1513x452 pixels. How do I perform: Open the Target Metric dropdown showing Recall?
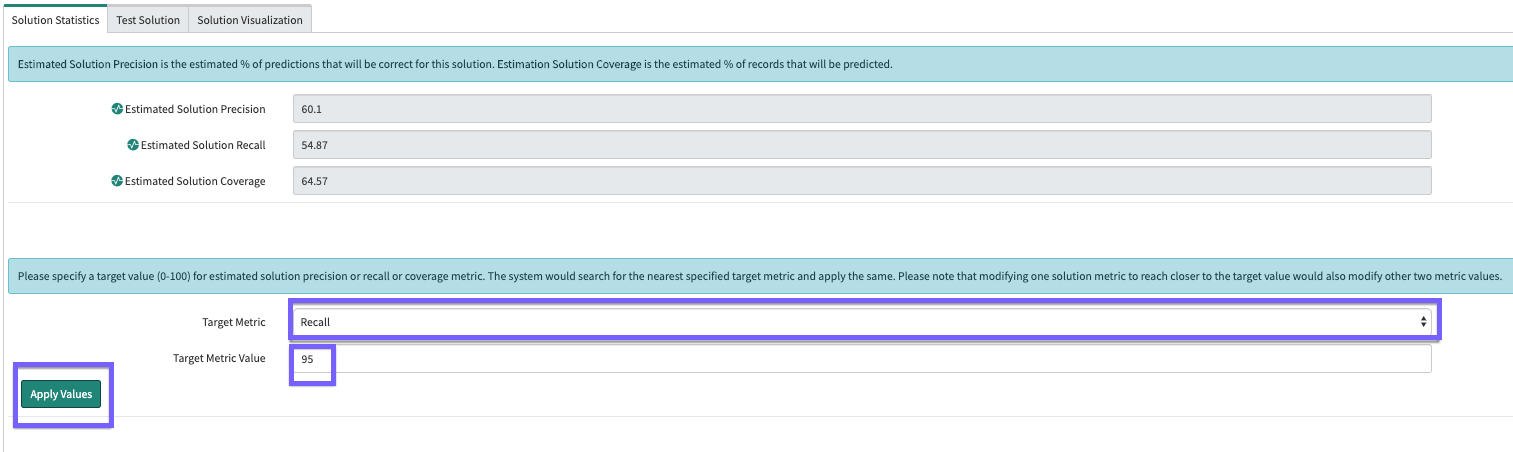click(x=862, y=322)
